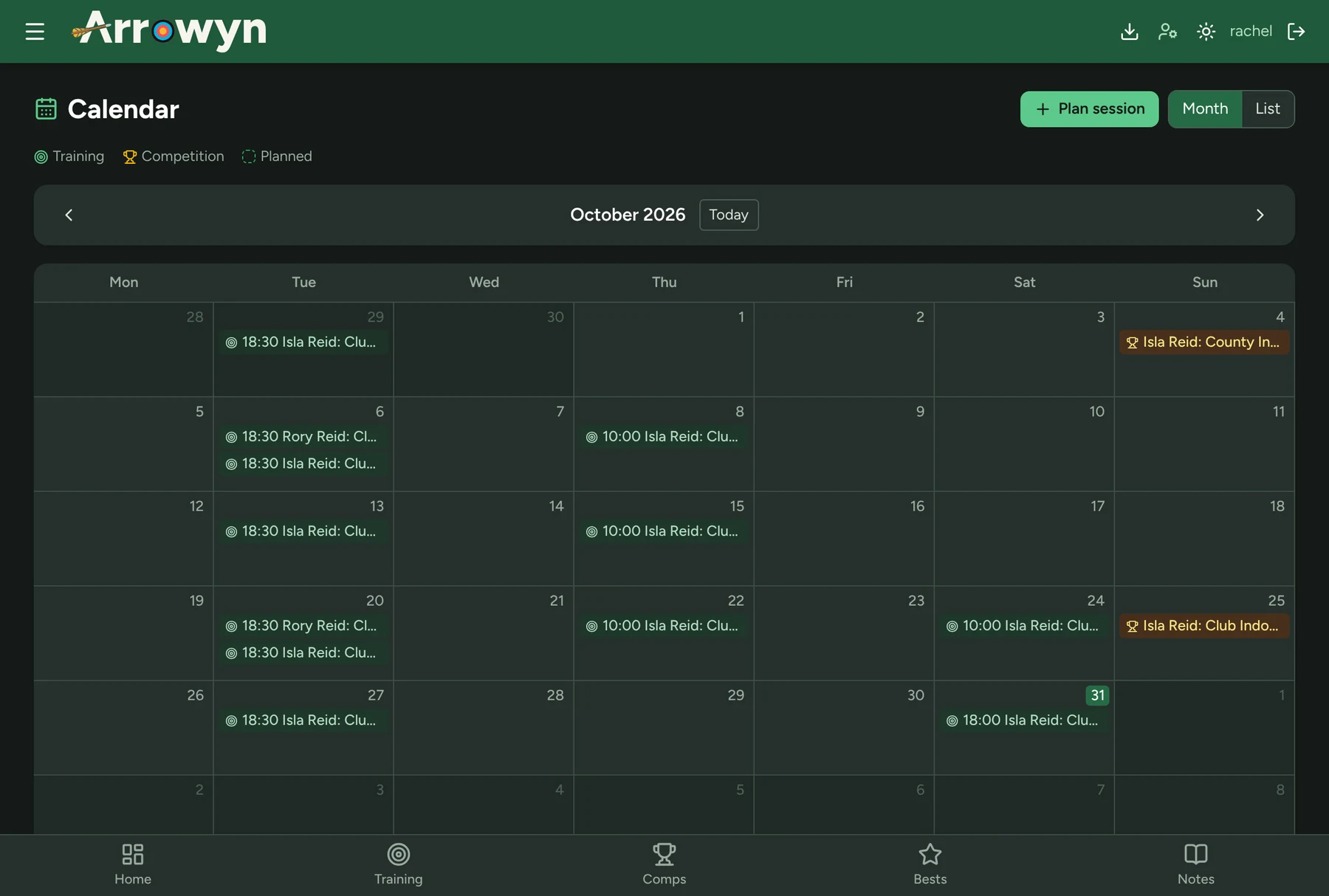Click the Today button
This screenshot has width=1329, height=896.
point(729,215)
